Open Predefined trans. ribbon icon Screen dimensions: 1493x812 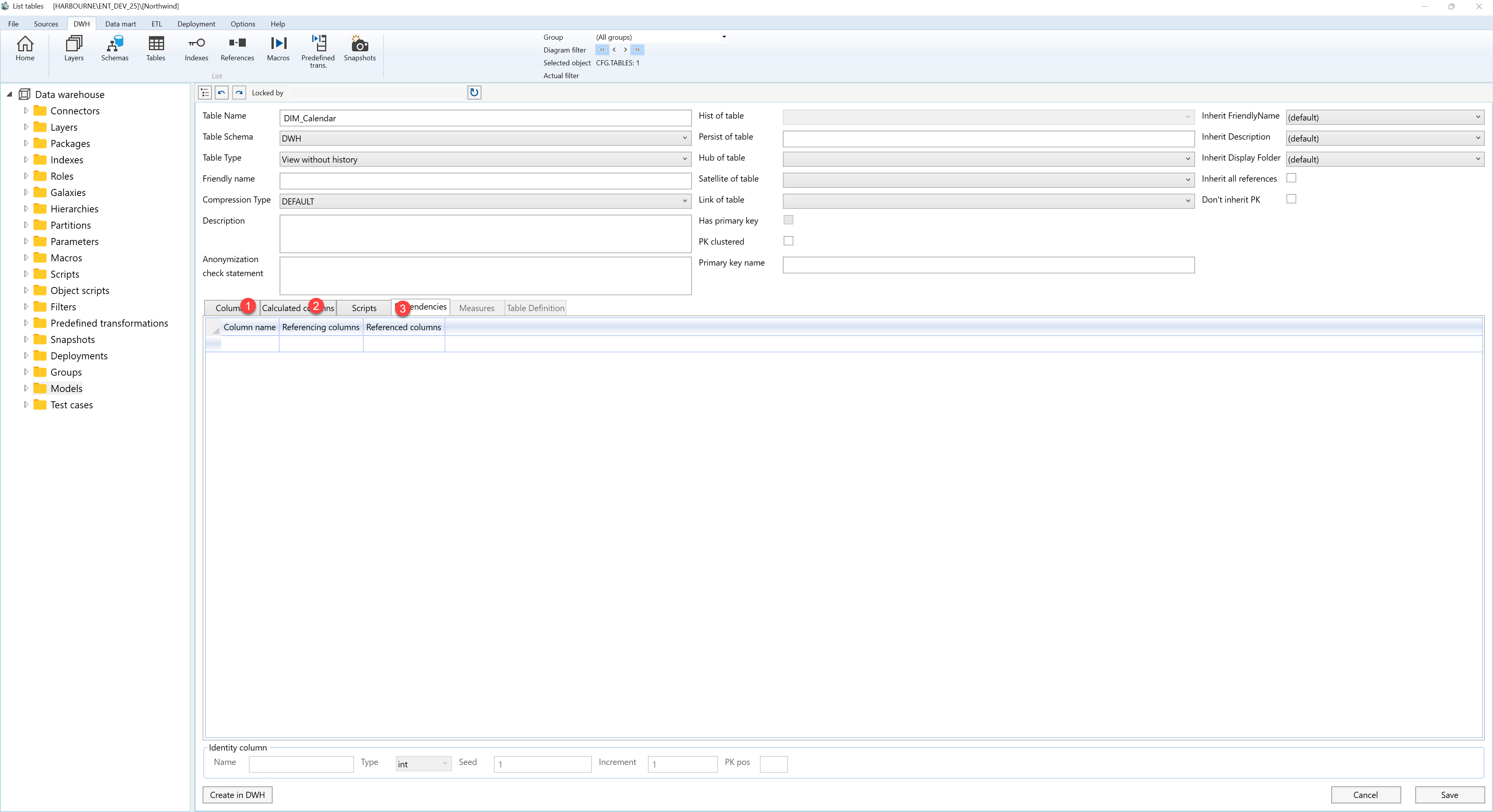pos(318,51)
